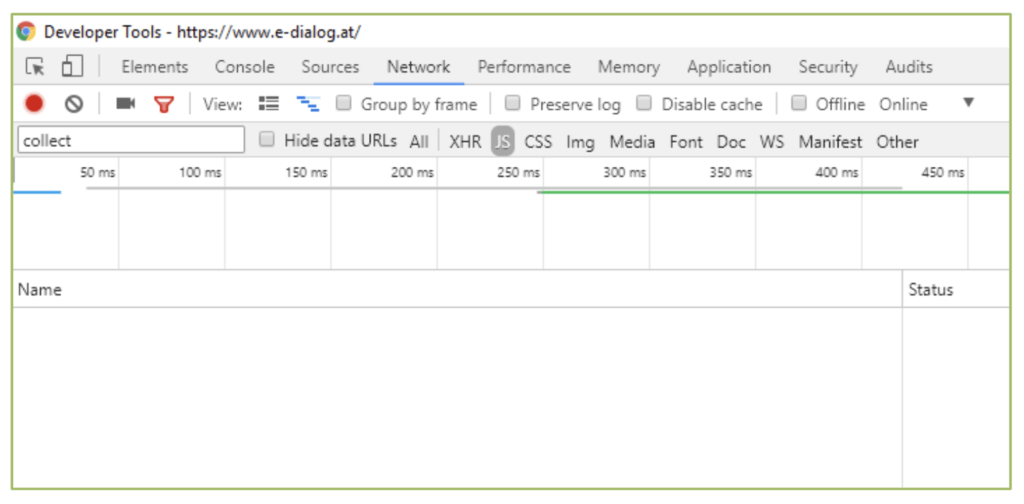Filter requests by Img type
Viewport: 1024px width, 504px height.
(580, 142)
